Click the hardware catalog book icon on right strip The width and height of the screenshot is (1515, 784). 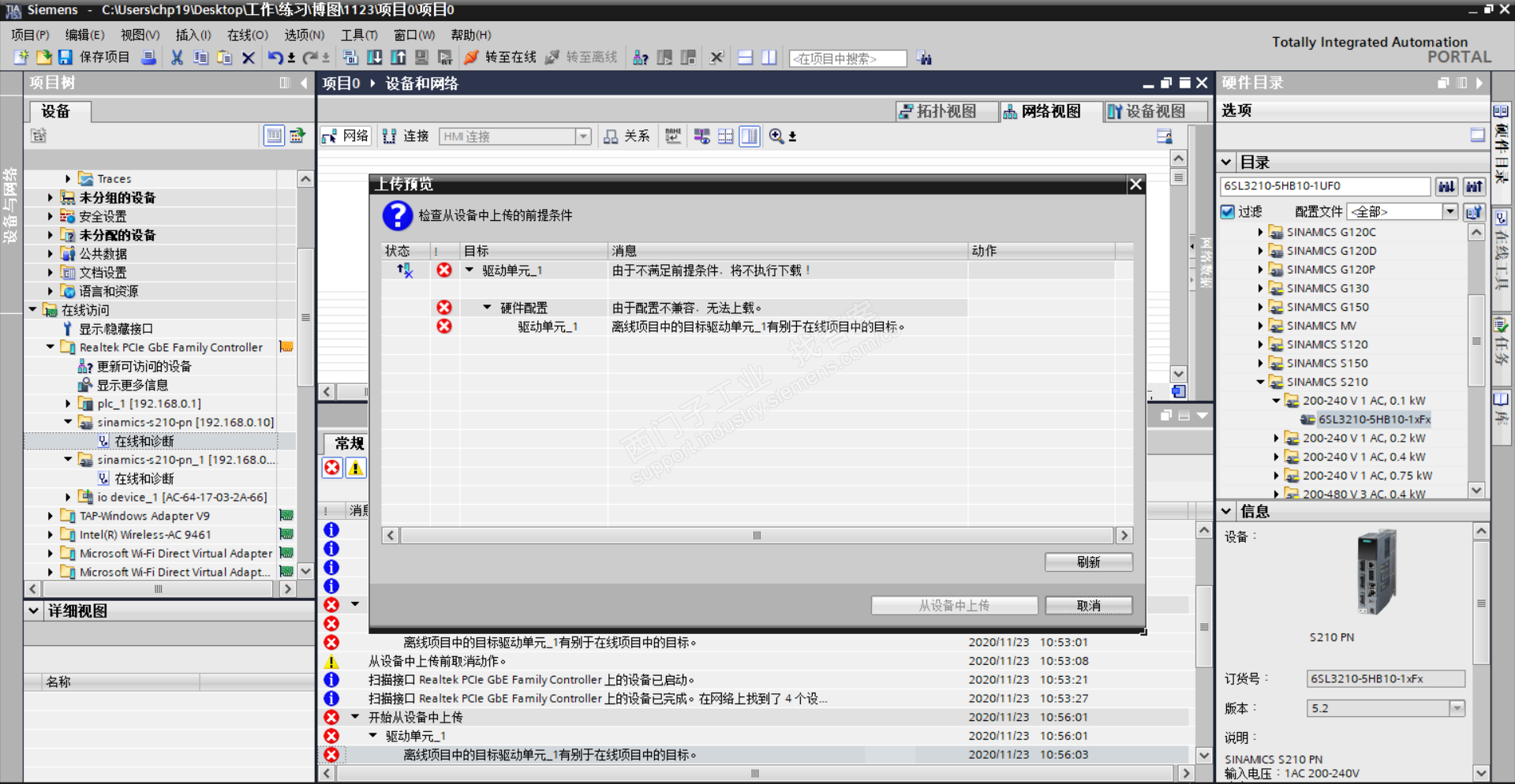click(x=1501, y=111)
